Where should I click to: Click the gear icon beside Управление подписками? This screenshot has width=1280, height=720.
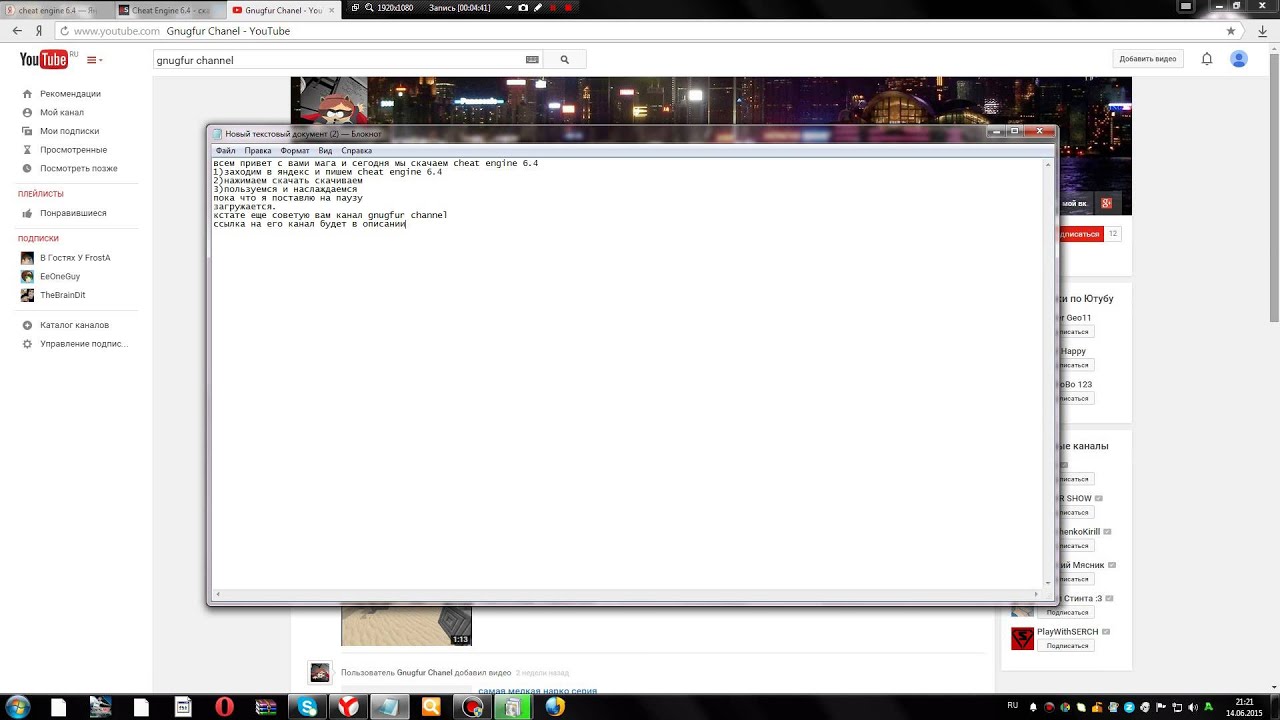tap(27, 344)
